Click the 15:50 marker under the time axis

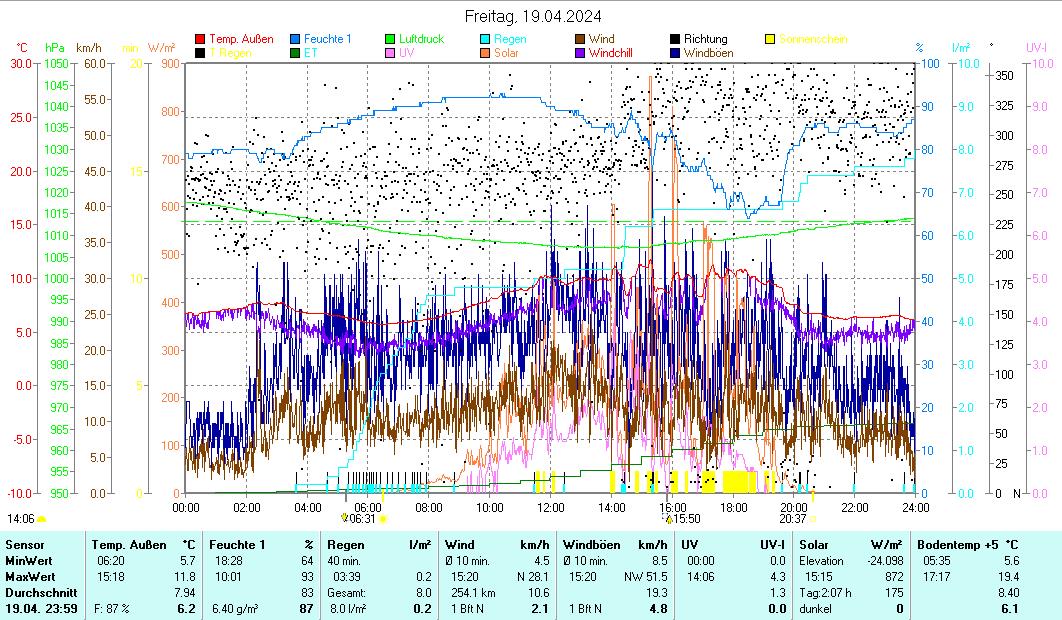tap(685, 518)
